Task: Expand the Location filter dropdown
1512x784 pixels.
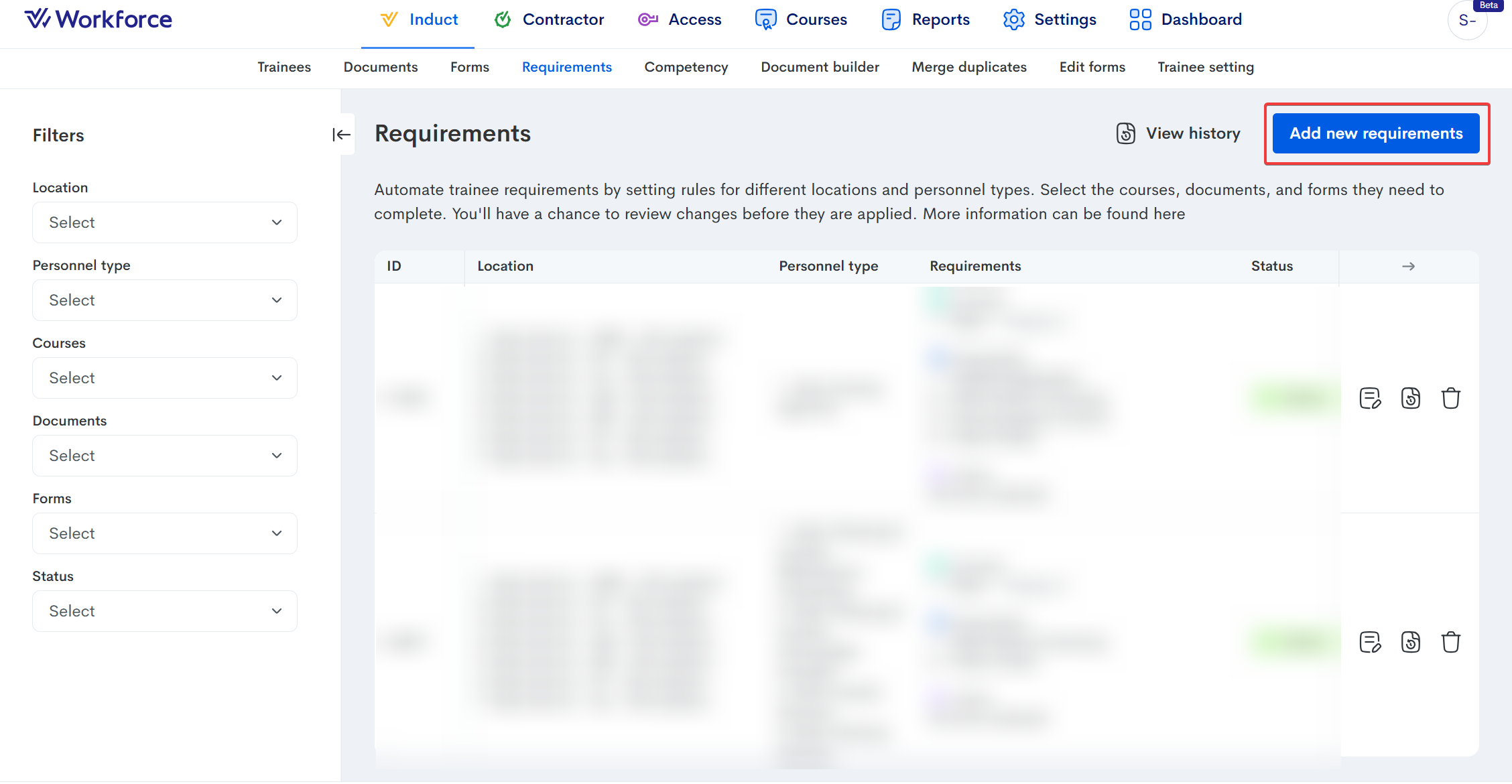Action: tap(164, 222)
